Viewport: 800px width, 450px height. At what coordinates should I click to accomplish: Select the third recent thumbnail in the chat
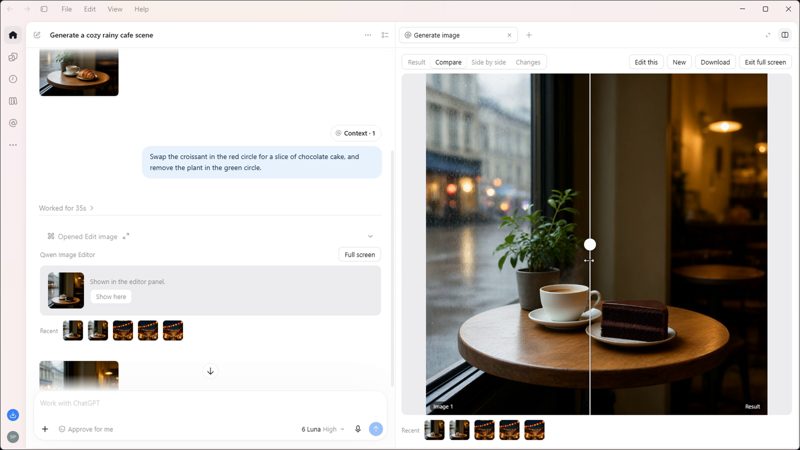click(123, 331)
